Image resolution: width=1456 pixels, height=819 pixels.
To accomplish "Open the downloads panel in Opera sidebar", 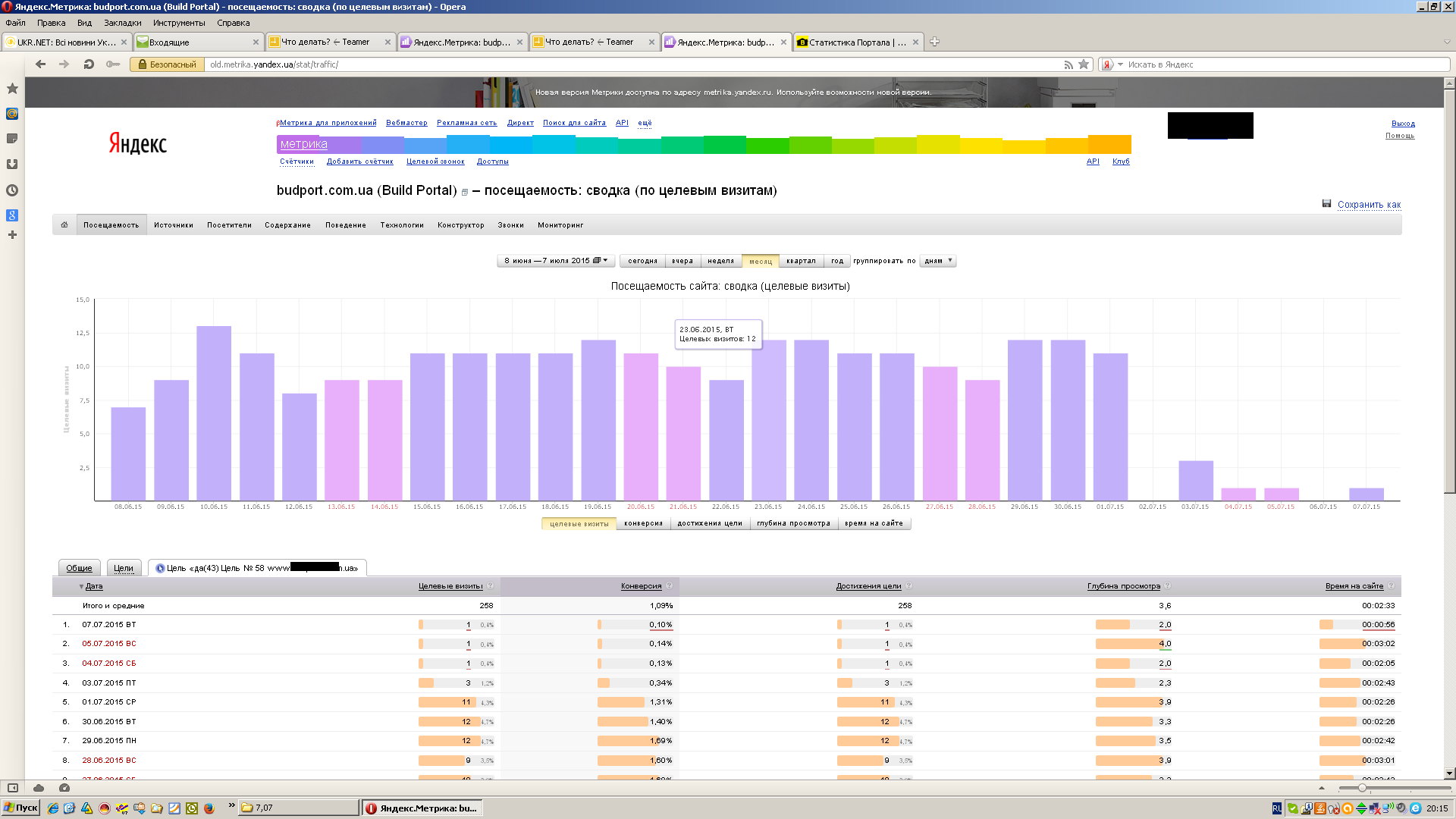I will click(x=12, y=165).
